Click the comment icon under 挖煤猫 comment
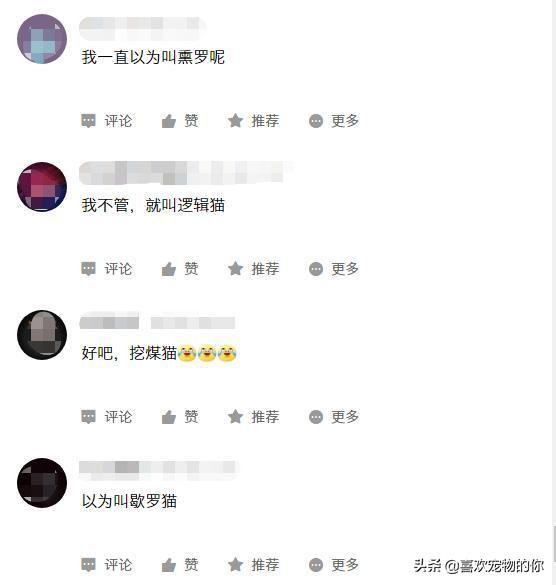The width and height of the screenshot is (556, 585). coord(88,417)
